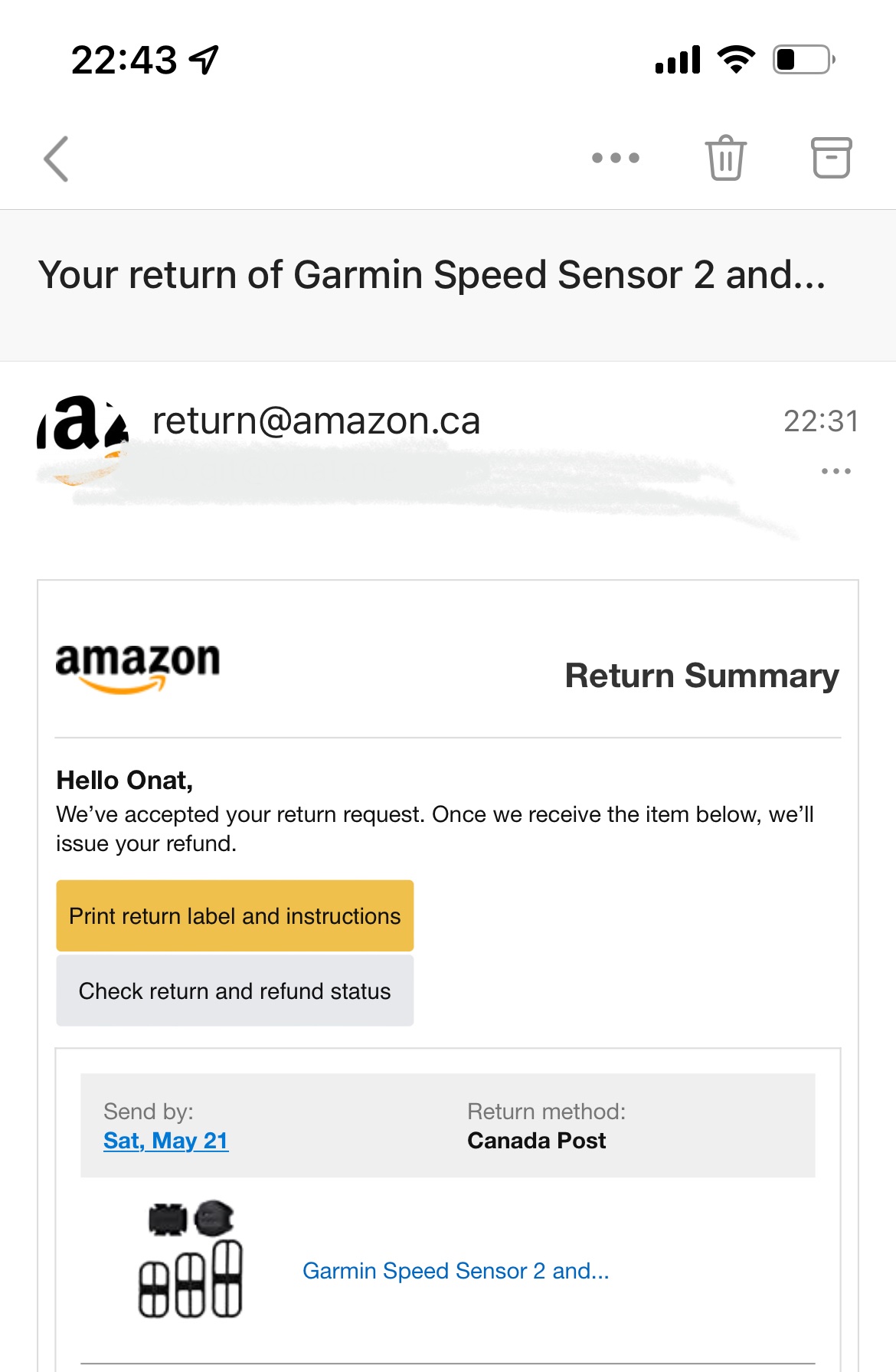Image resolution: width=896 pixels, height=1372 pixels.
Task: Open message options dots below 22:31
Action: click(x=836, y=471)
